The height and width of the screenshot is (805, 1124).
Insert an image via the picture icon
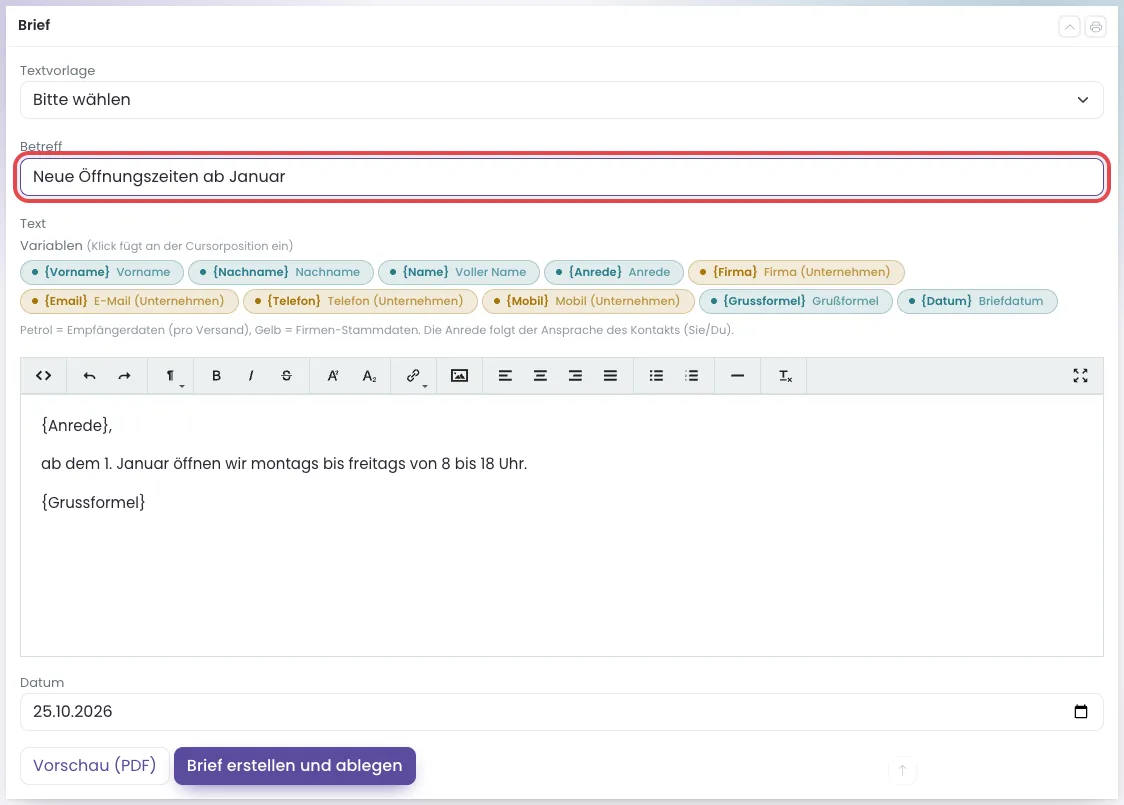coord(459,376)
